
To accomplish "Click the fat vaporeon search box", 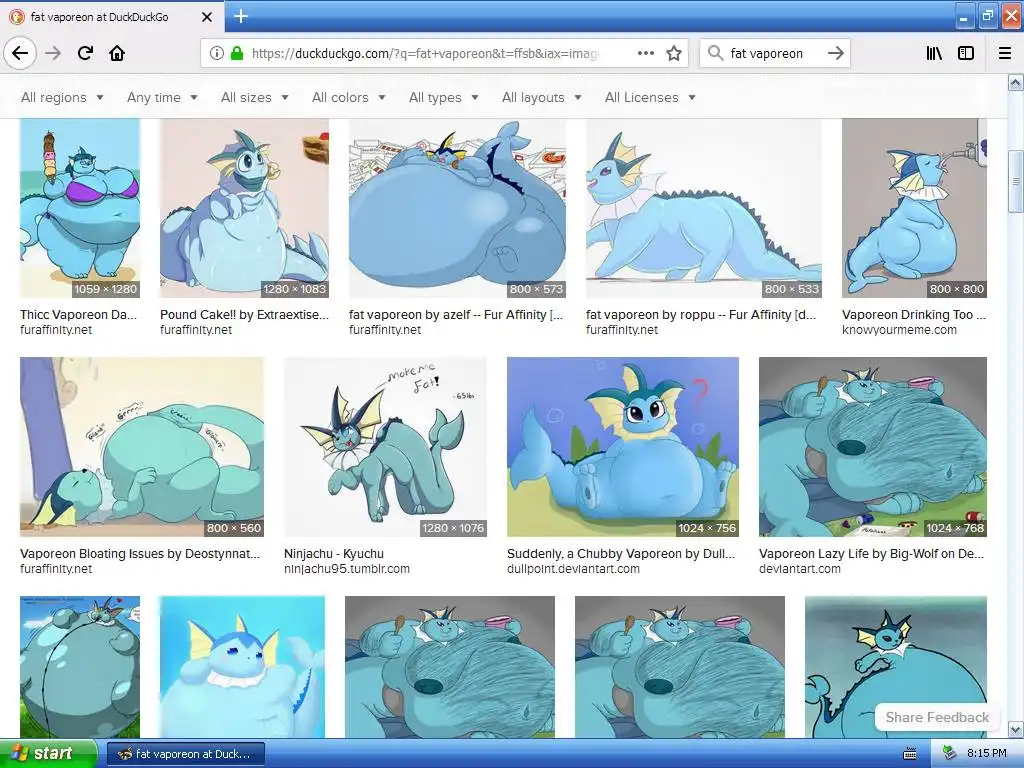I will click(774, 54).
